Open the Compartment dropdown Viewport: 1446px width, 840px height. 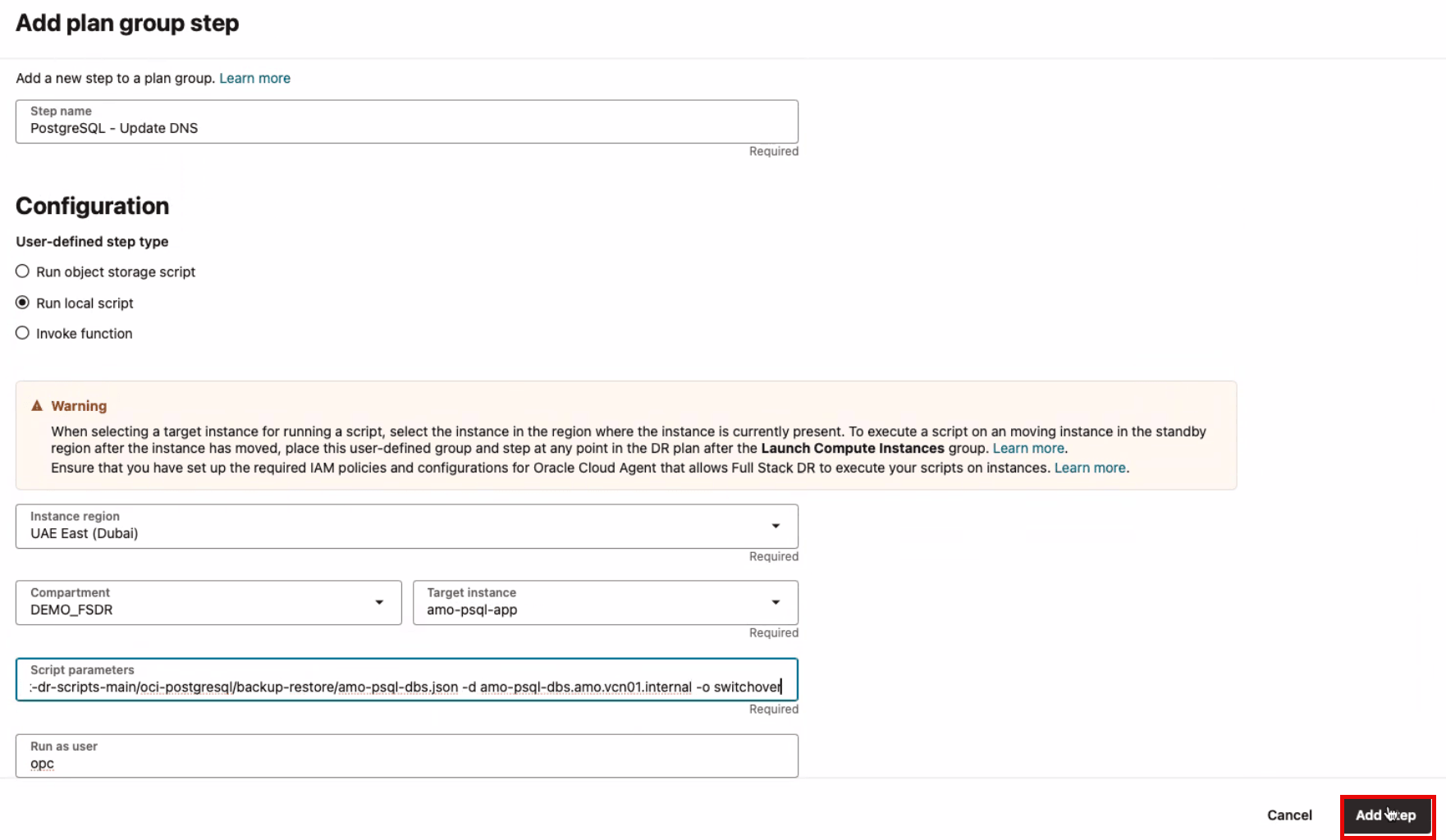click(x=208, y=602)
